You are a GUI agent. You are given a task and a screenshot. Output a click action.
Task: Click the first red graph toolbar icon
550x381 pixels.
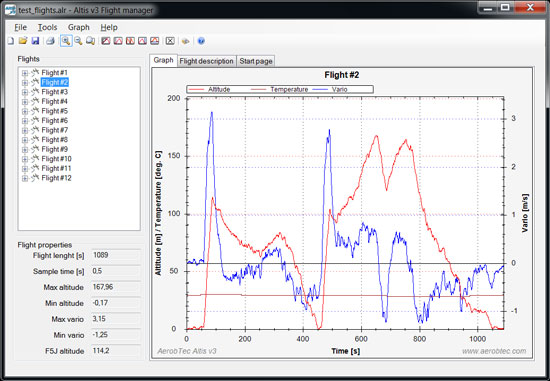click(106, 41)
